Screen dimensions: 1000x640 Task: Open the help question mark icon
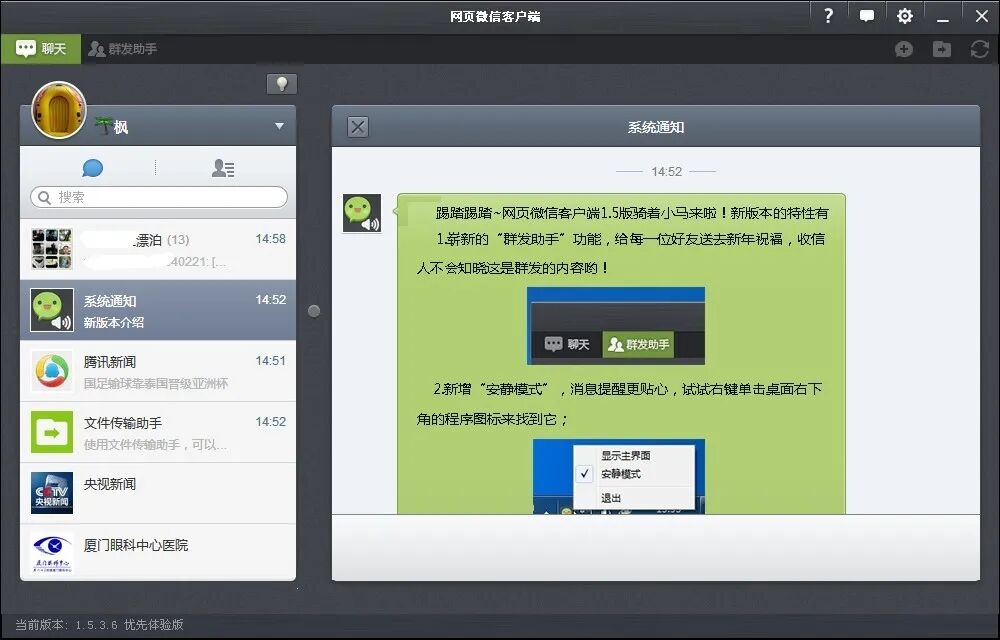click(828, 16)
